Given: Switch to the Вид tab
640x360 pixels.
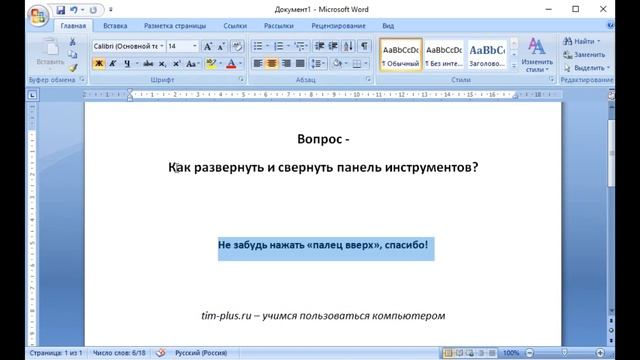Looking at the screenshot, I should tap(388, 26).
